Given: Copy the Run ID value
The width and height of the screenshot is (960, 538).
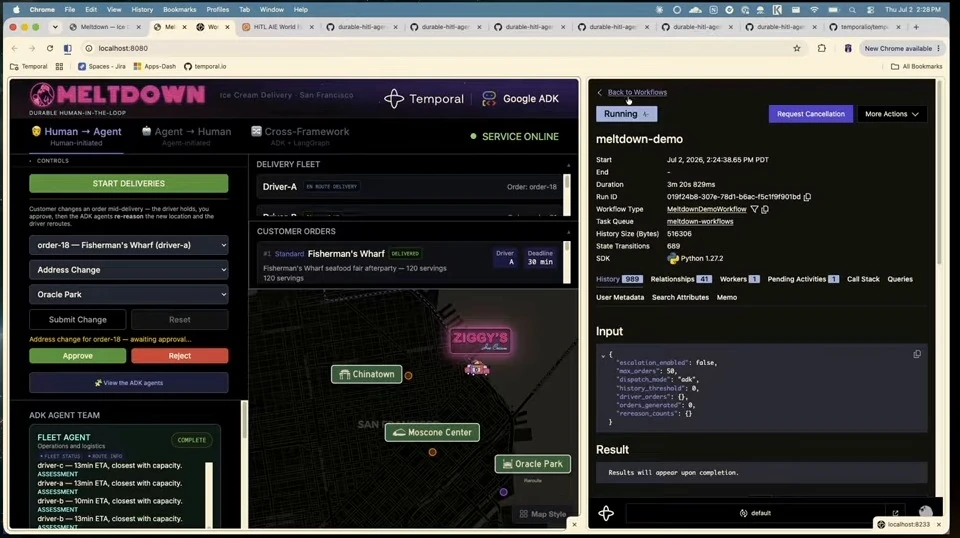Looking at the screenshot, I should click(x=807, y=197).
